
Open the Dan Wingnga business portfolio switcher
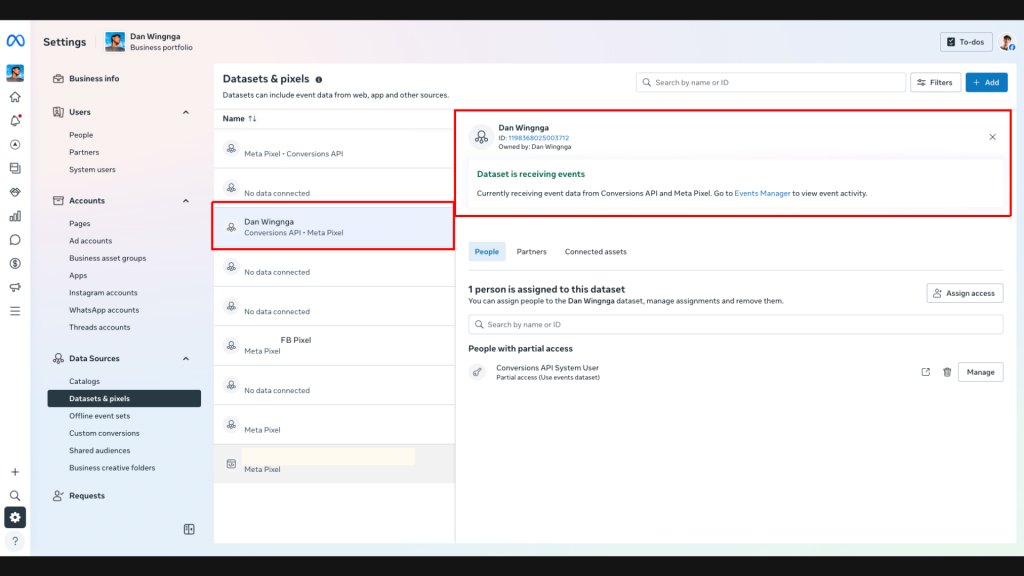tap(150, 42)
